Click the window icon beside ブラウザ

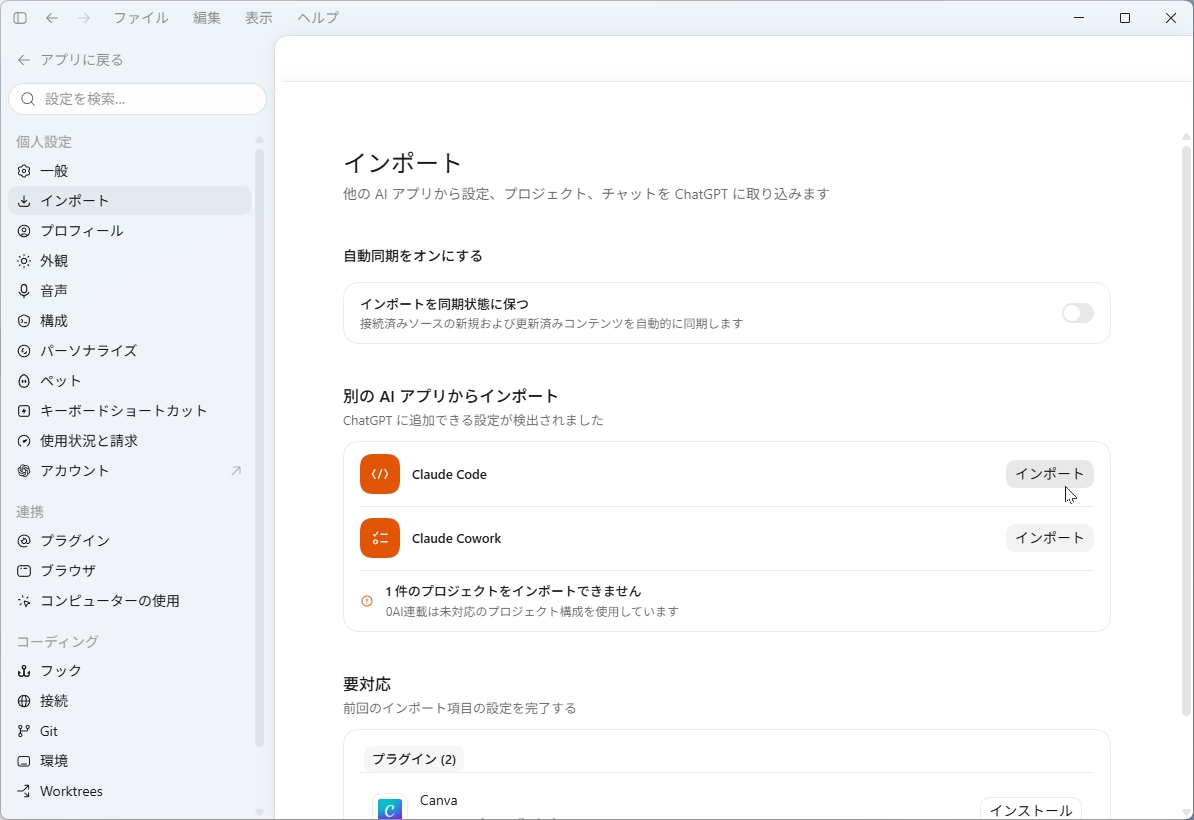pos(24,571)
